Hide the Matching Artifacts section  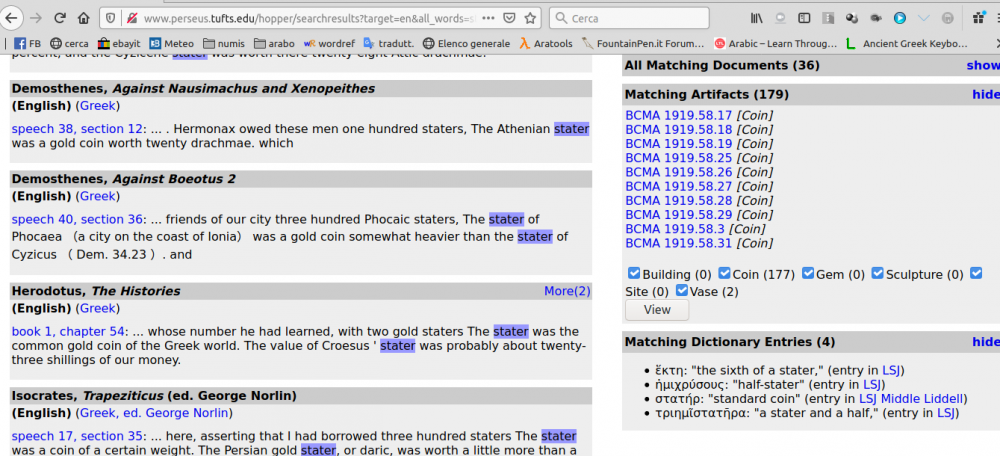point(985,94)
